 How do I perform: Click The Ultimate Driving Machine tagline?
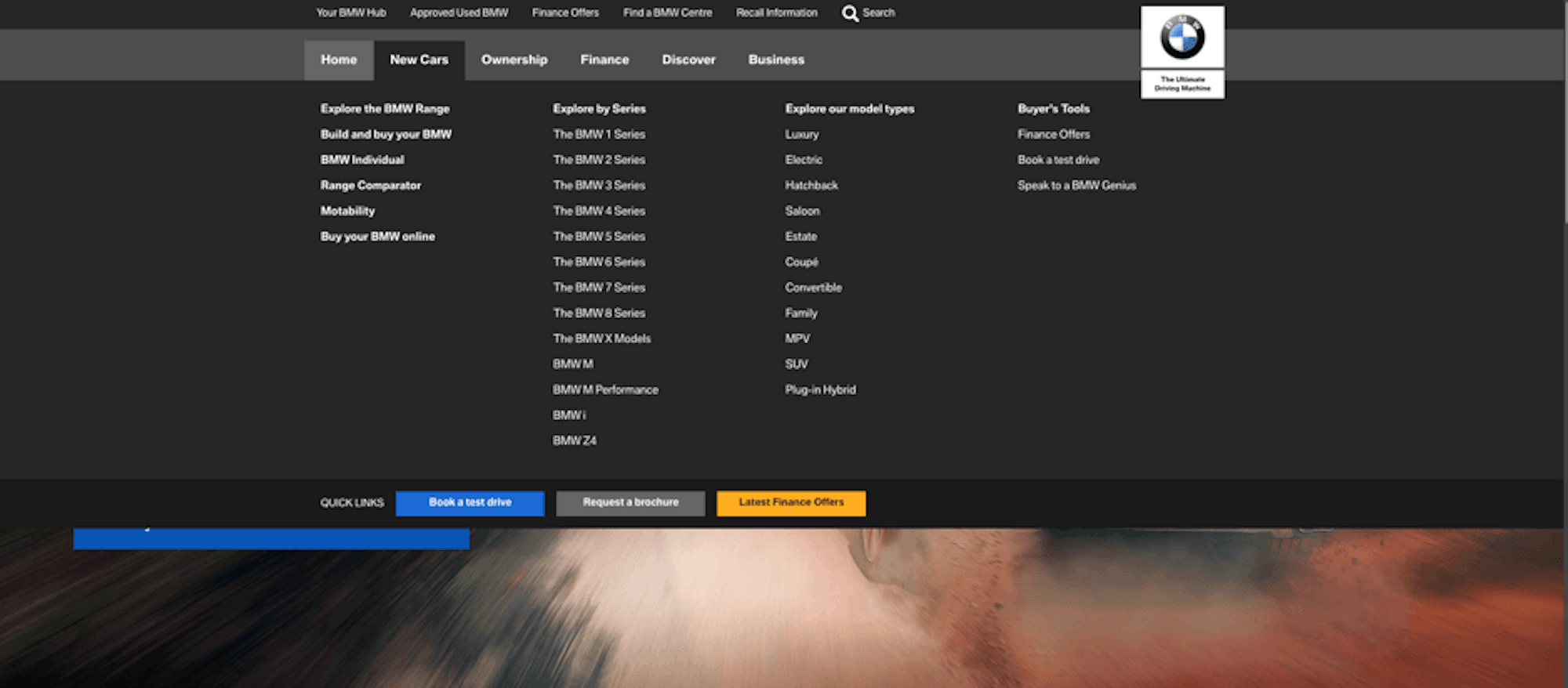(1182, 84)
